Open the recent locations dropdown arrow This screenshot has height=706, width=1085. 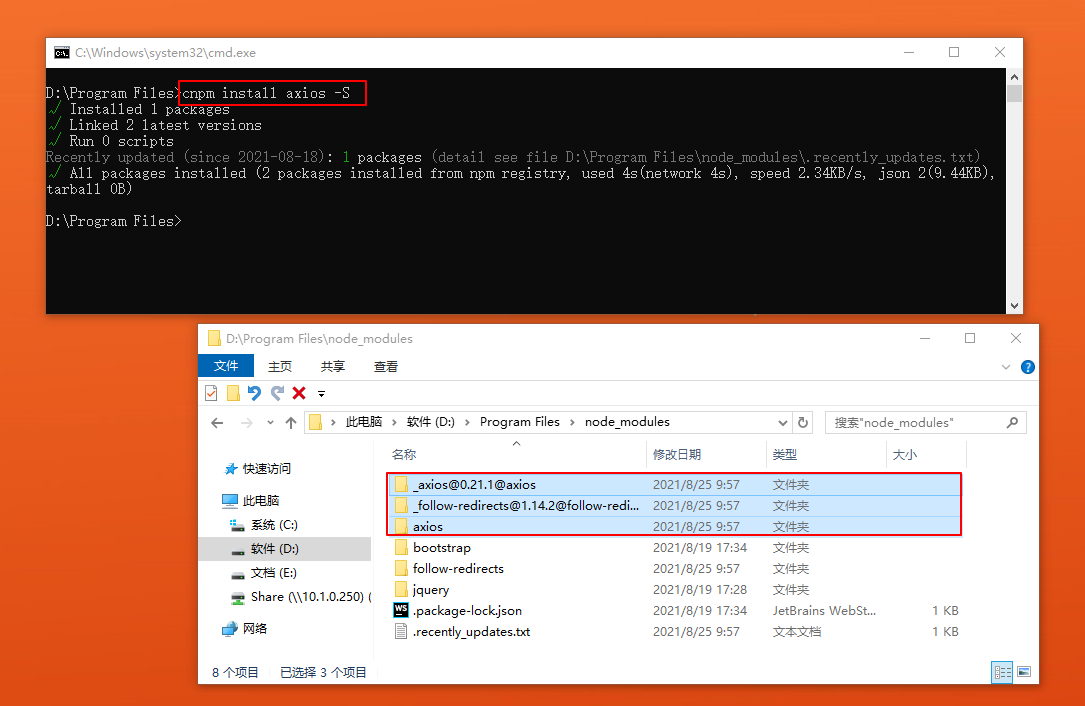[x=270, y=423]
